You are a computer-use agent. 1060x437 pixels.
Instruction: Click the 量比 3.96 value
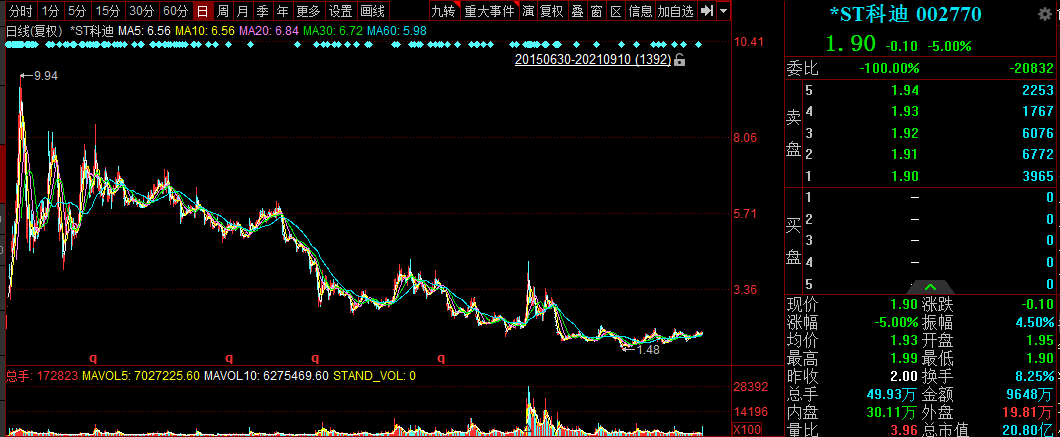pos(905,430)
